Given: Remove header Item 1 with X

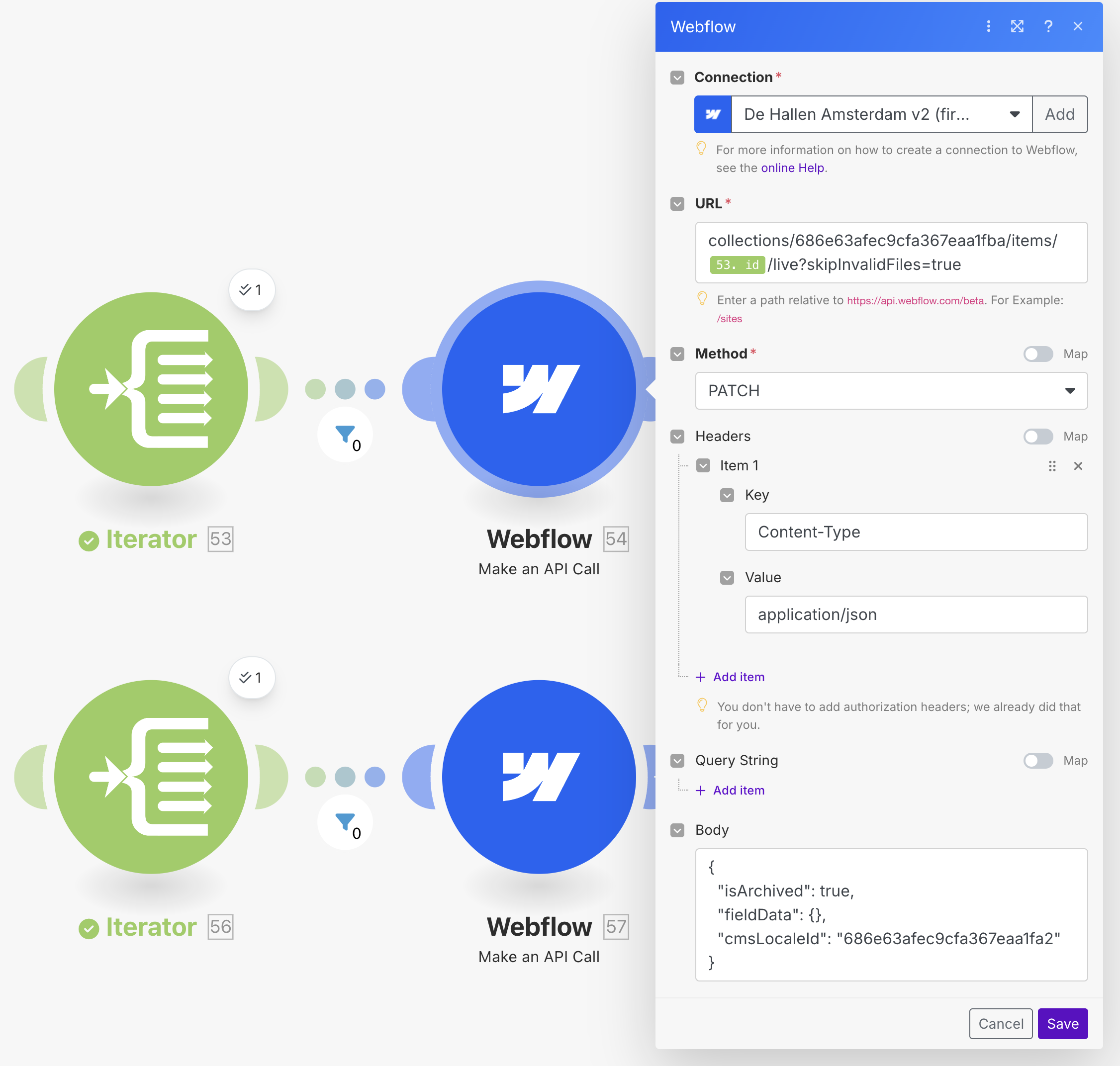Looking at the screenshot, I should [x=1077, y=466].
